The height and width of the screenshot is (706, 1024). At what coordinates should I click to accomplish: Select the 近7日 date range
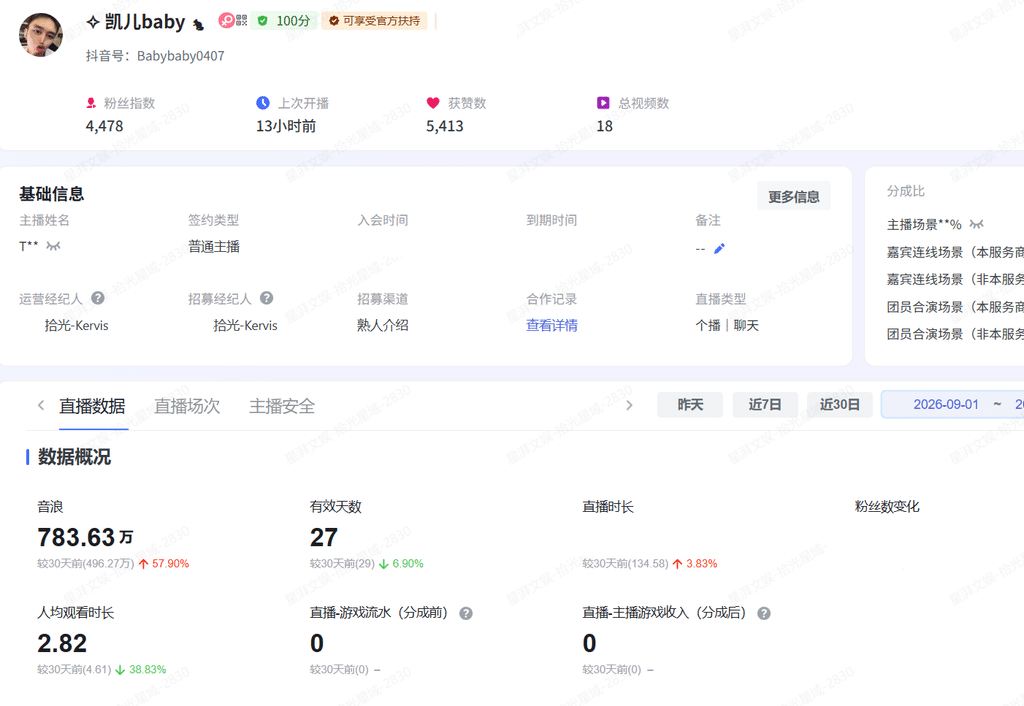click(765, 405)
